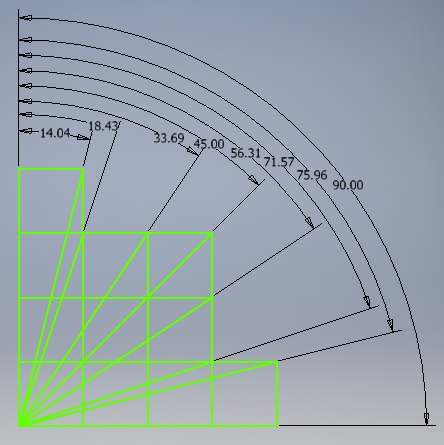Click the arrowhead ending the 33.69 arc
Image resolution: width=444 pixels, height=445 pixels.
click(193, 152)
